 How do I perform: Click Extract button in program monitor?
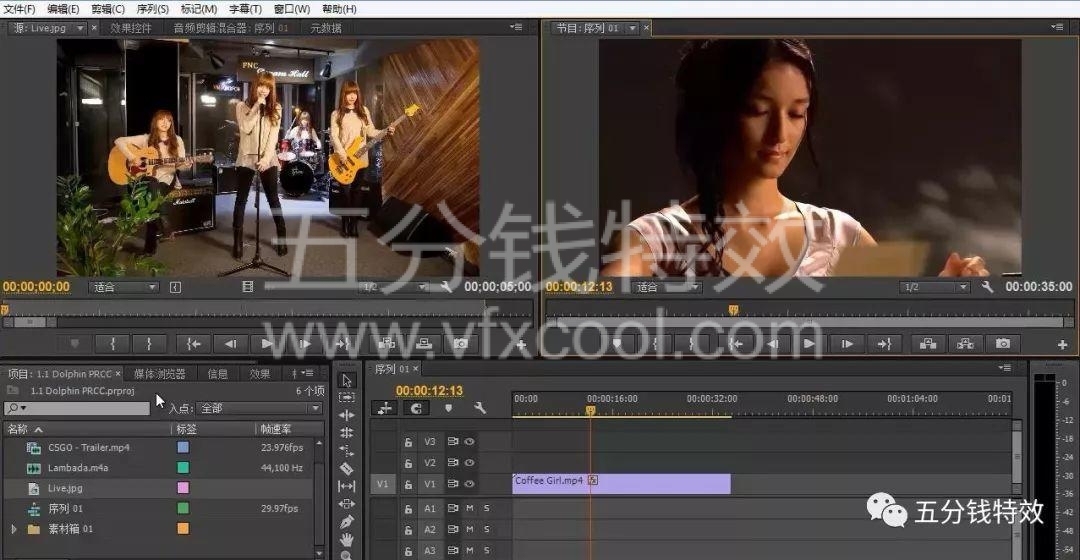(965, 343)
